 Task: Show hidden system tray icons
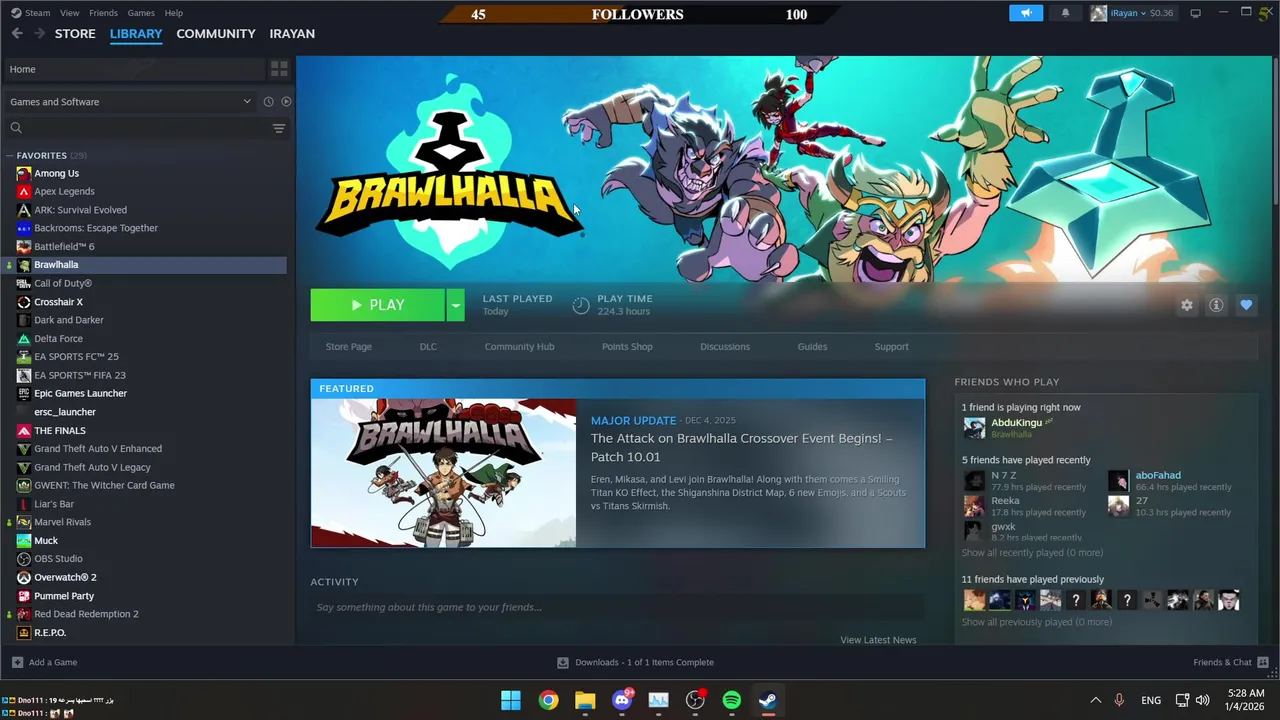tap(1095, 700)
